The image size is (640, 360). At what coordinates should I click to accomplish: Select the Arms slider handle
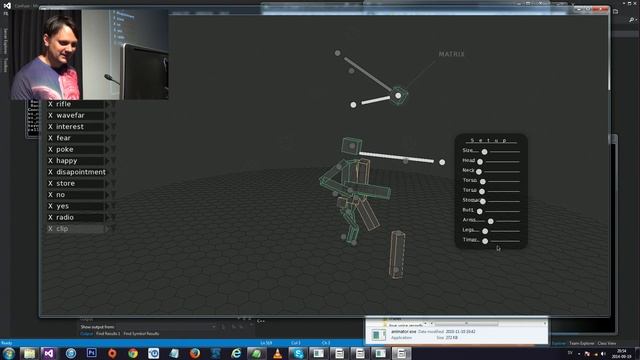[x=491, y=221]
